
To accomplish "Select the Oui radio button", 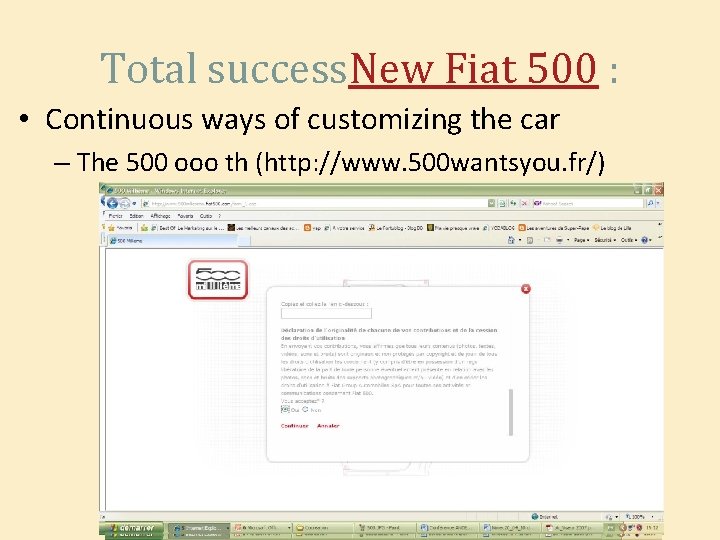I will (x=285, y=409).
